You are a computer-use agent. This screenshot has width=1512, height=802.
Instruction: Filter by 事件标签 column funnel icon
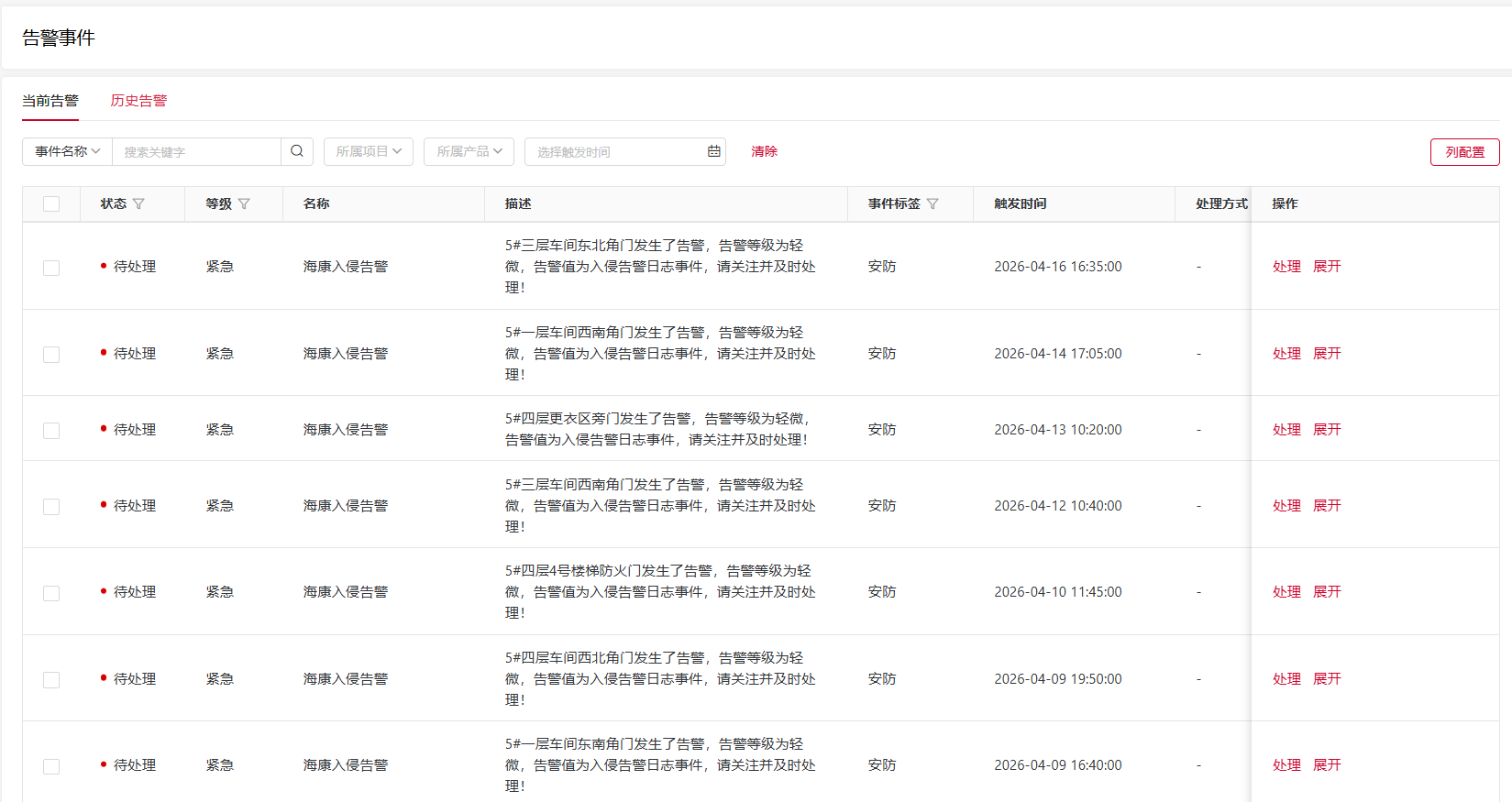point(933,203)
